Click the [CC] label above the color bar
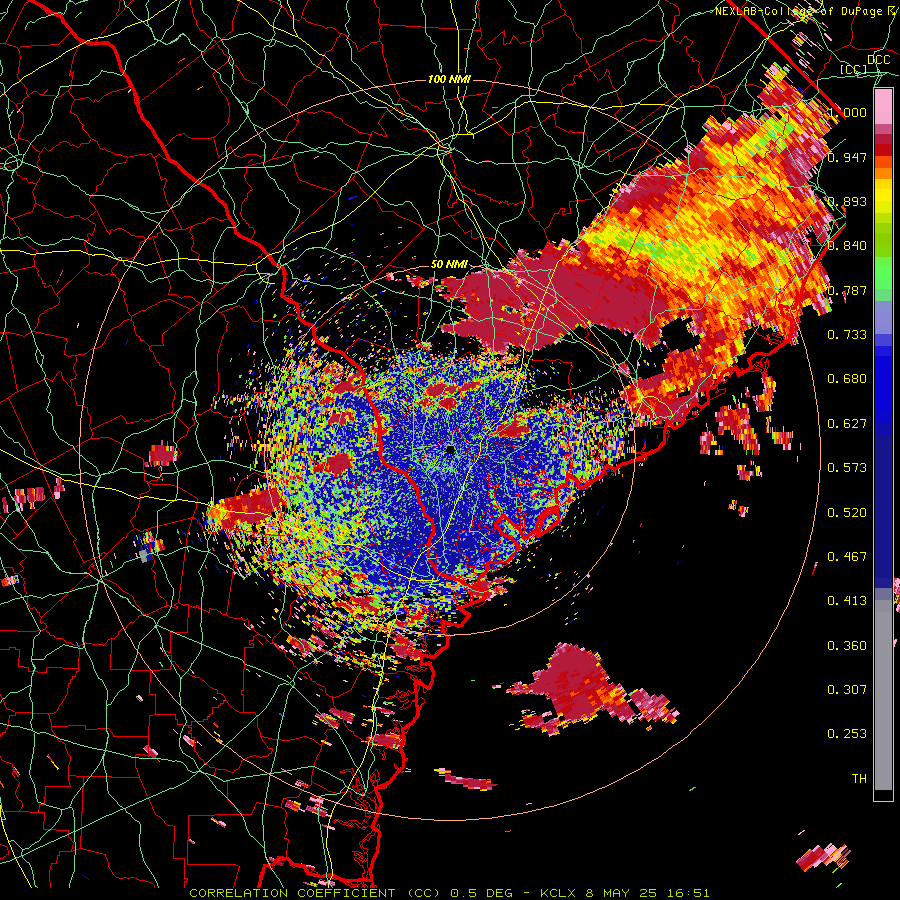Image resolution: width=900 pixels, height=900 pixels. pyautogui.click(x=853, y=70)
